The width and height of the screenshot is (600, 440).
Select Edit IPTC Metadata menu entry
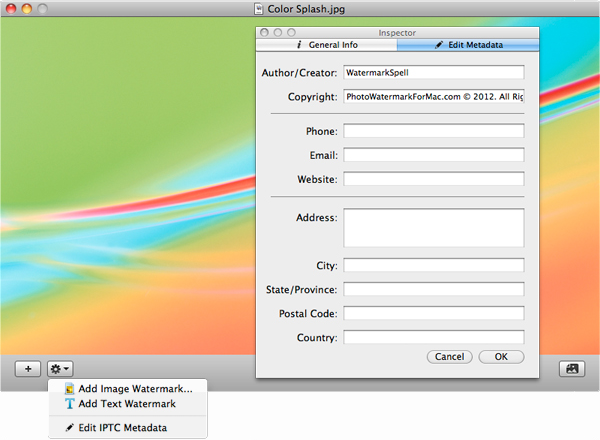(128, 428)
